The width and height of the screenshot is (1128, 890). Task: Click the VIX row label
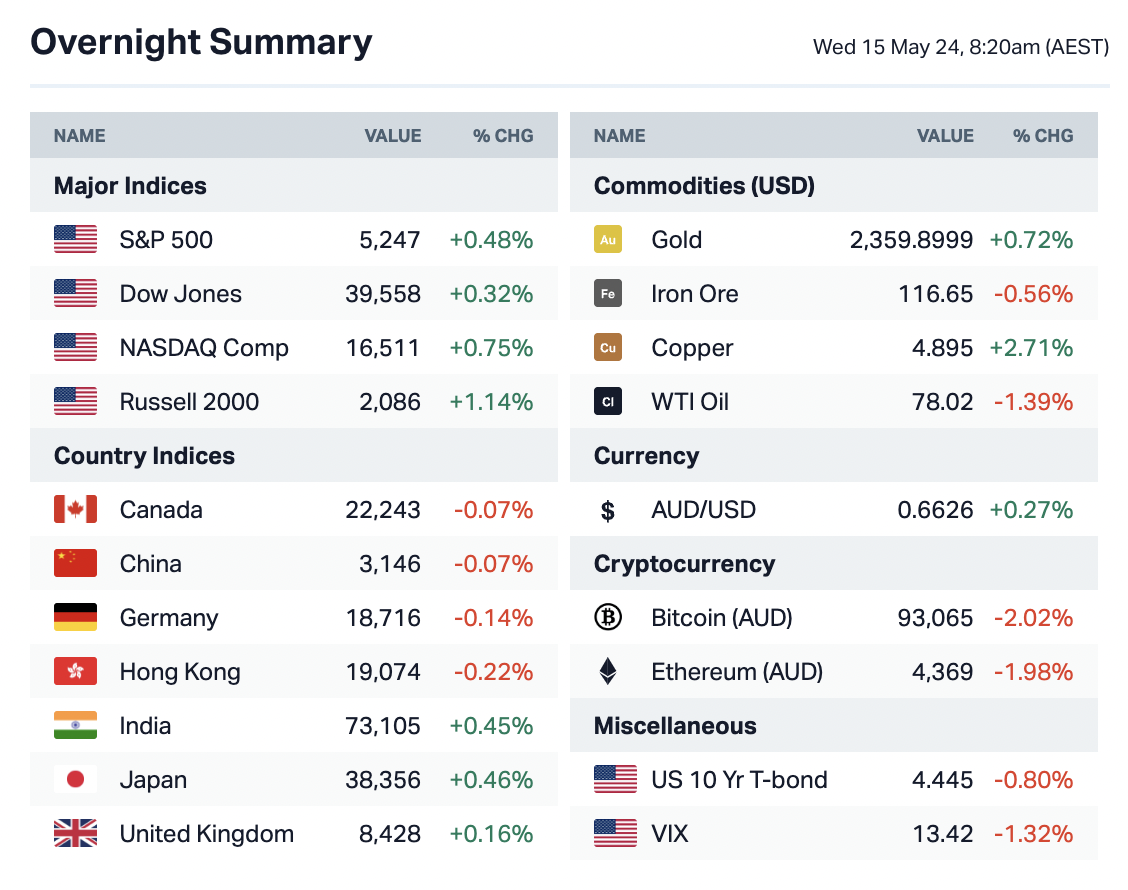pos(670,834)
